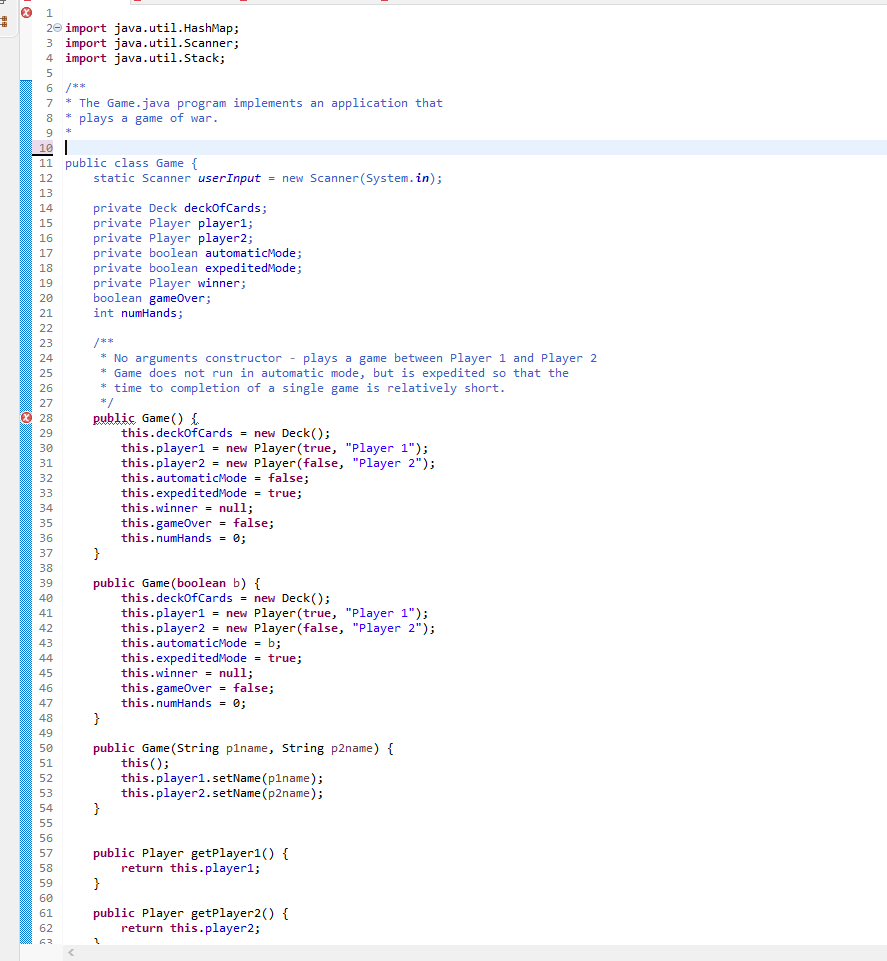The image size is (887, 961).
Task: Click 'public Game(String p1name, String p2name)' signature
Action: click(x=236, y=748)
